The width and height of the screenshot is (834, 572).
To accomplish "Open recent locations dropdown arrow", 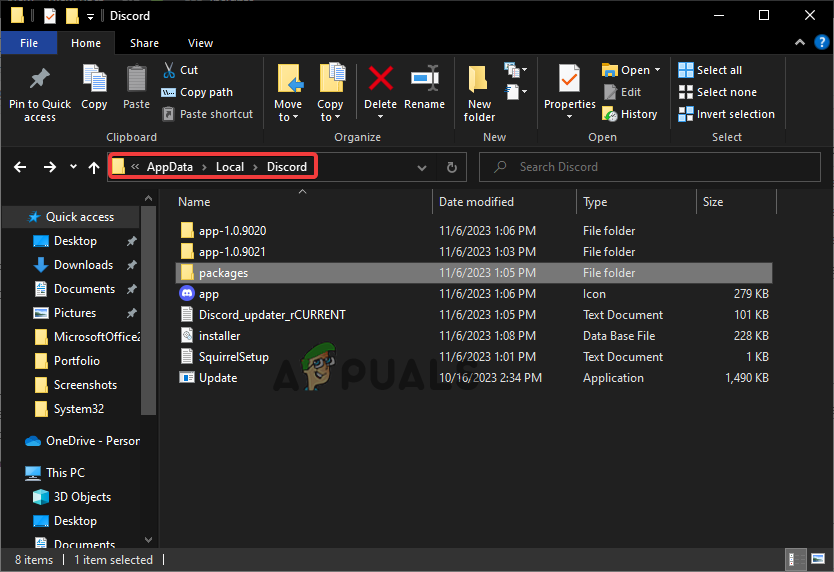I will click(x=73, y=167).
